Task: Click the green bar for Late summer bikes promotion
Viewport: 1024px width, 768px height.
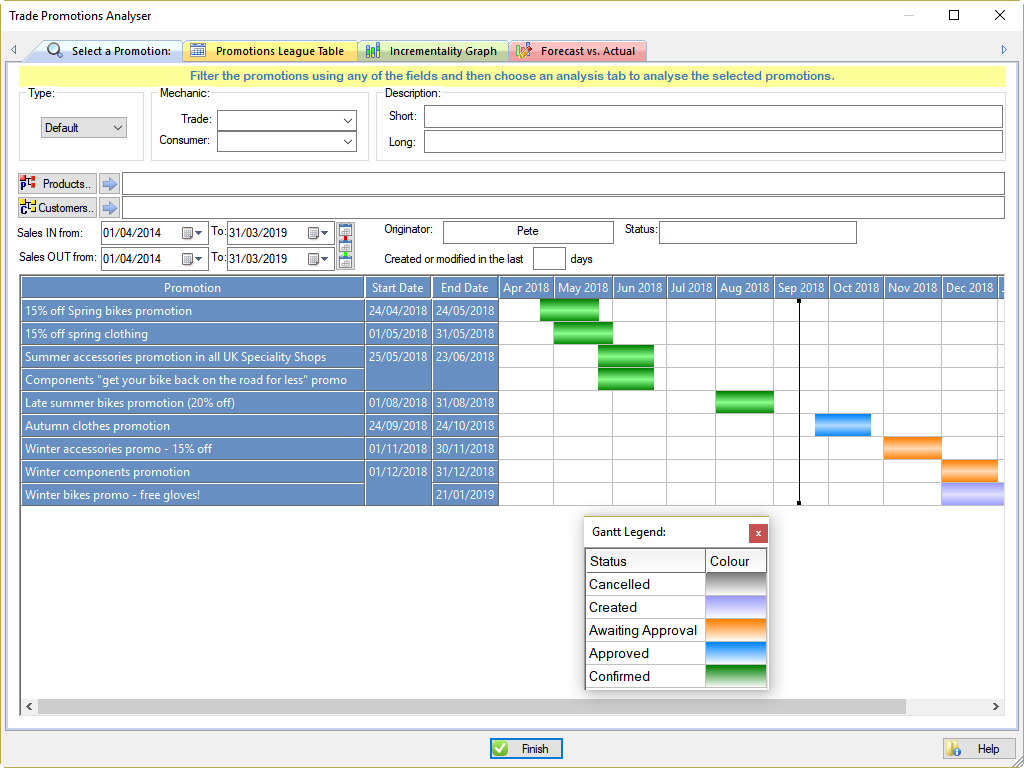Action: point(744,402)
